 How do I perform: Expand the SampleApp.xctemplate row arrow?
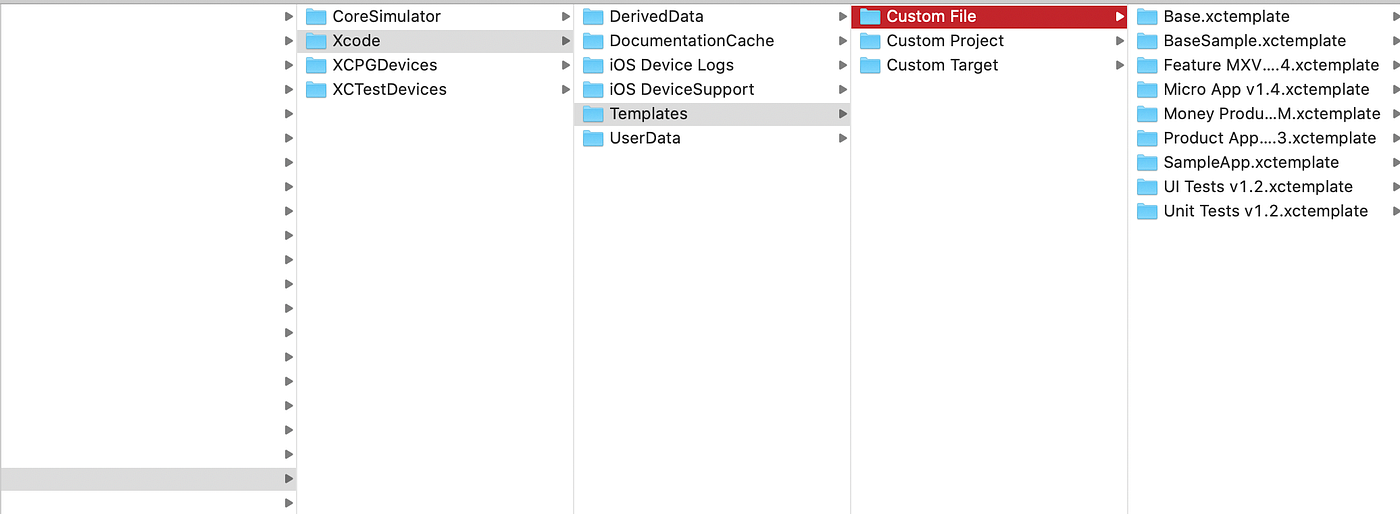point(1395,163)
